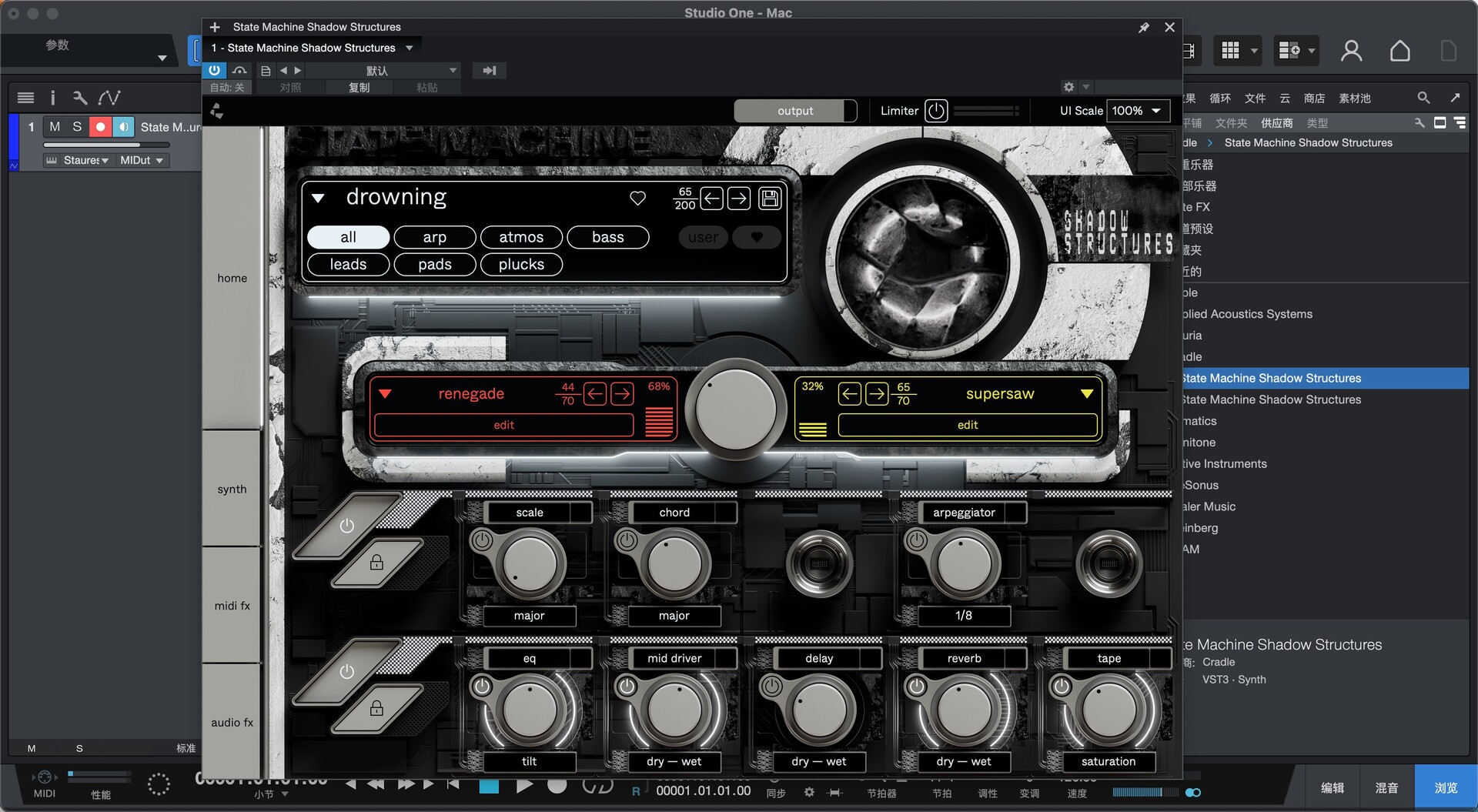Arm track 1 for recording

pyautogui.click(x=100, y=127)
